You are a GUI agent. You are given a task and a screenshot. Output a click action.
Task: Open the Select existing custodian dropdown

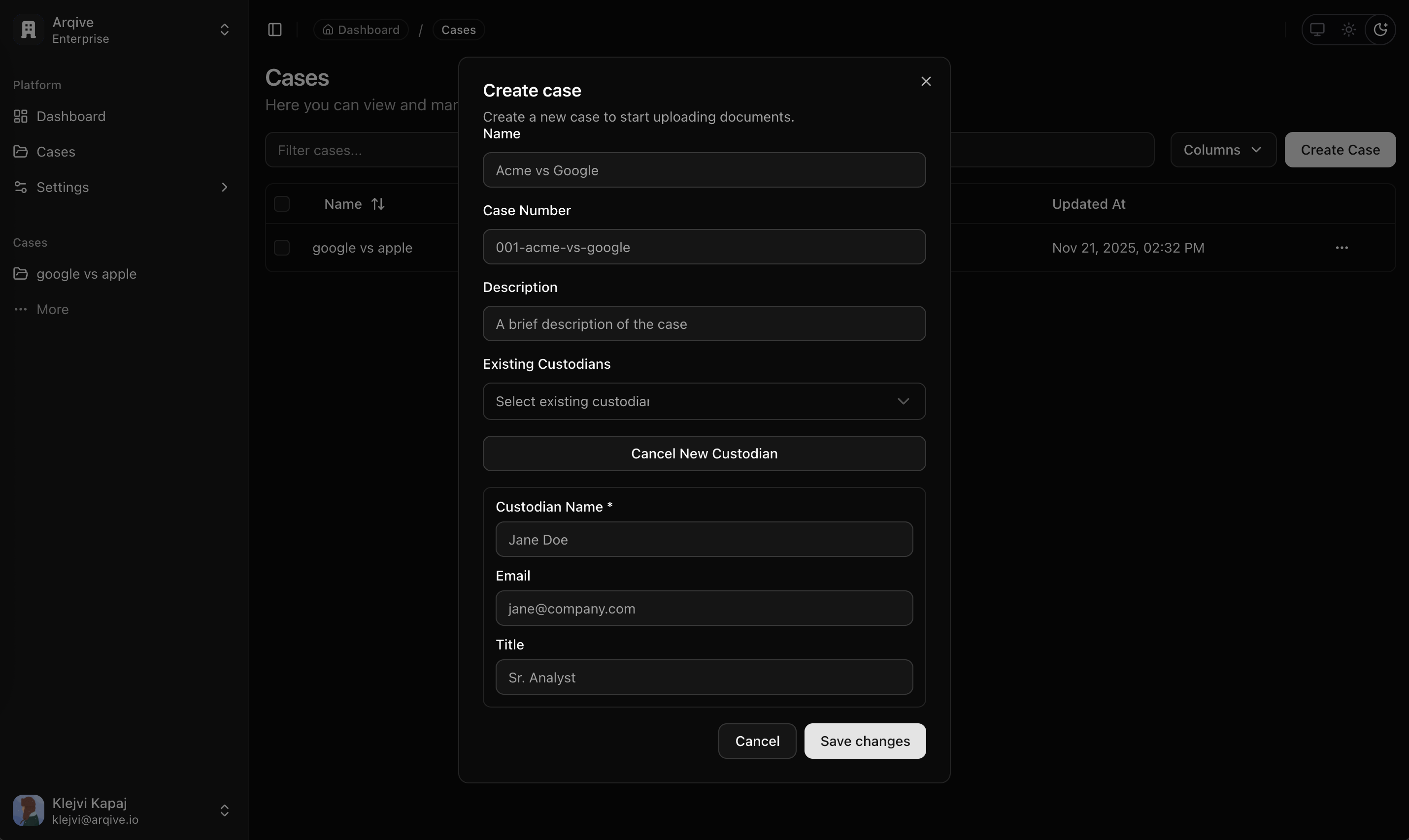(704, 401)
